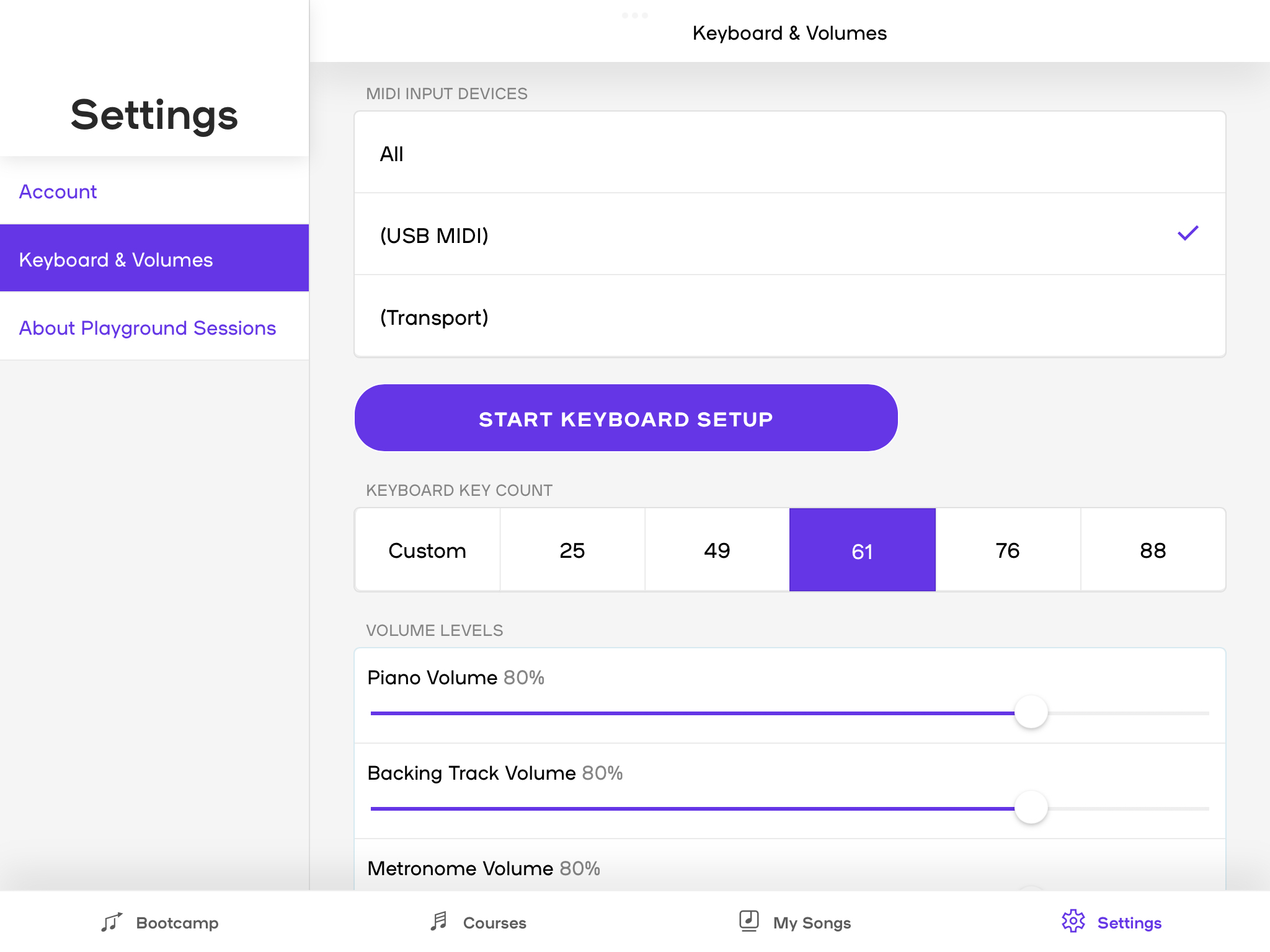The width and height of the screenshot is (1270, 952).
Task: Select the 76 key count option
Action: pos(1008,550)
